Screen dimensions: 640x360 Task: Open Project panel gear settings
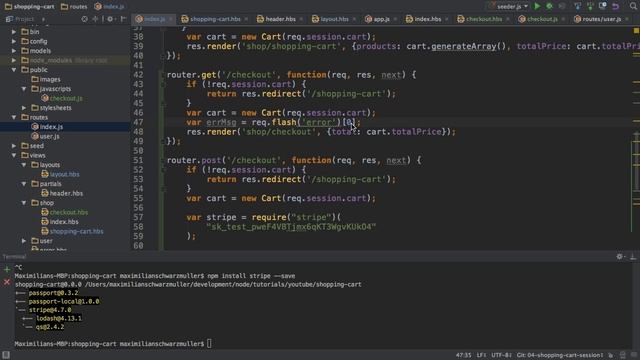click(x=110, y=19)
